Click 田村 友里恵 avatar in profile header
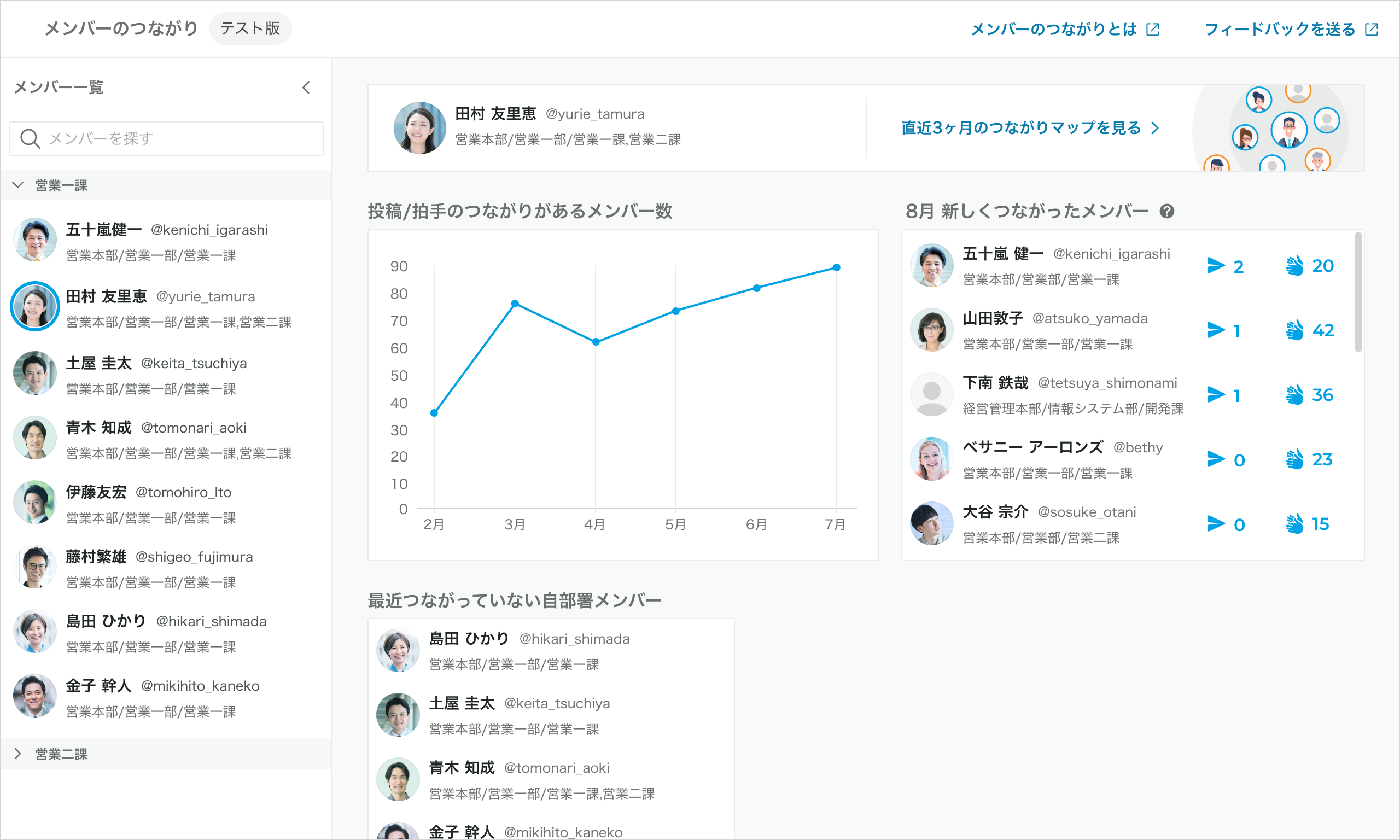The height and width of the screenshot is (840, 1400). (x=419, y=128)
